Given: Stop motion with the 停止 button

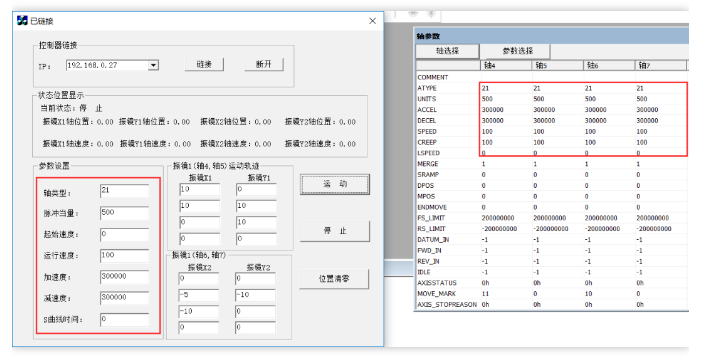Looking at the screenshot, I should tap(335, 231).
